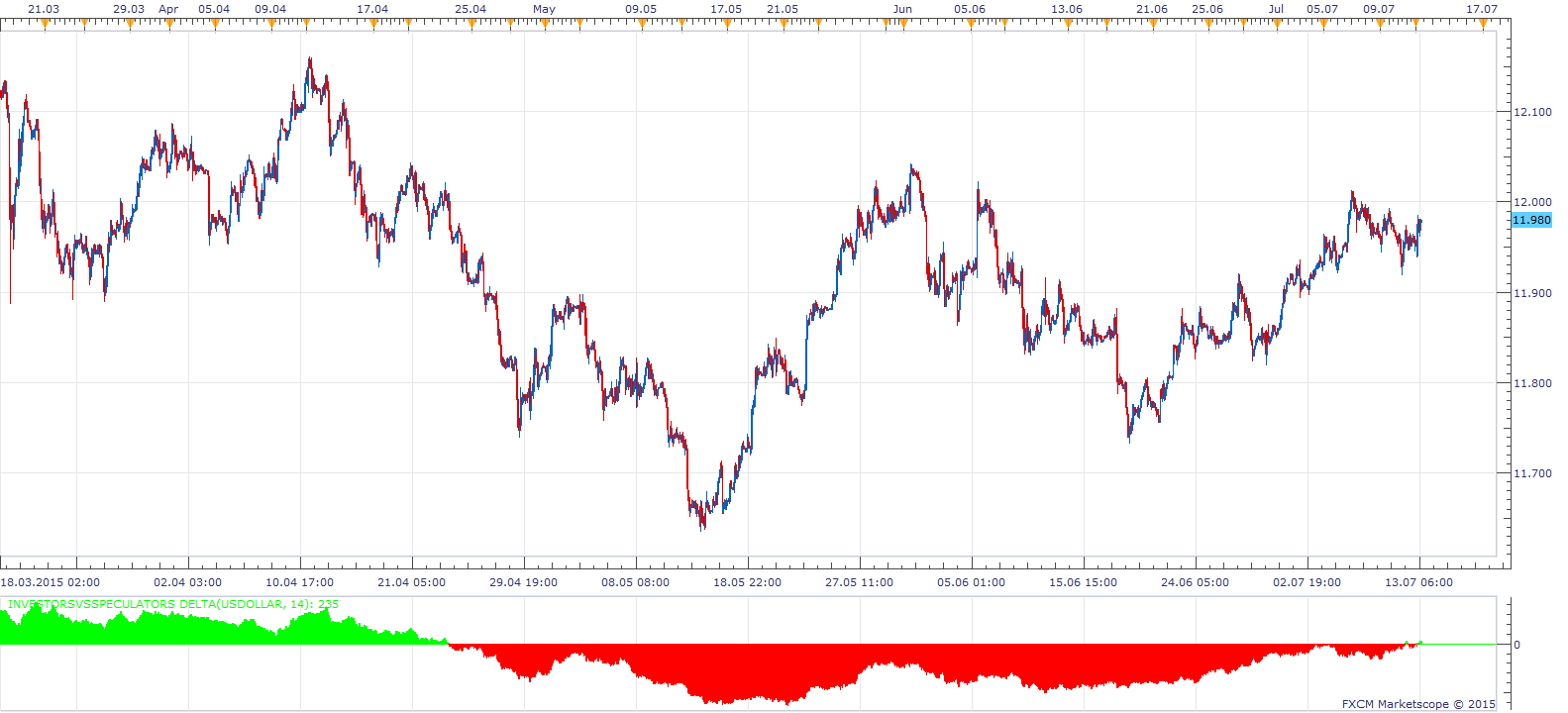The width and height of the screenshot is (1568, 713).
Task: Click the orange marker under the 21.03 date
Action: [46, 25]
